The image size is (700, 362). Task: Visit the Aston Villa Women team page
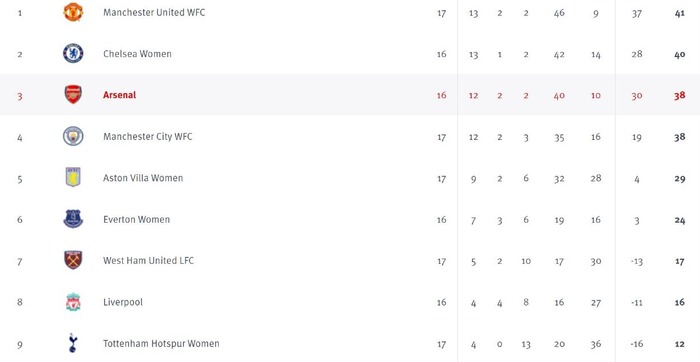[x=143, y=178]
